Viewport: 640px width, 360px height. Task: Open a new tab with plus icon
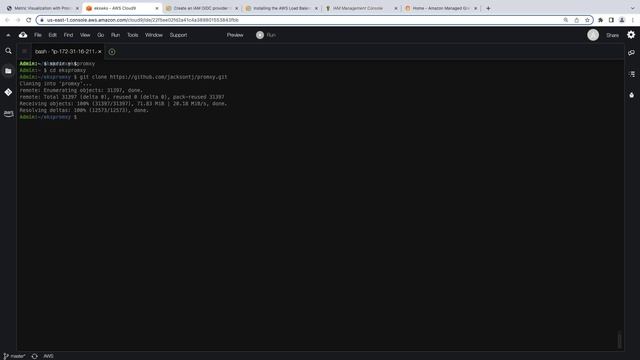(112, 52)
